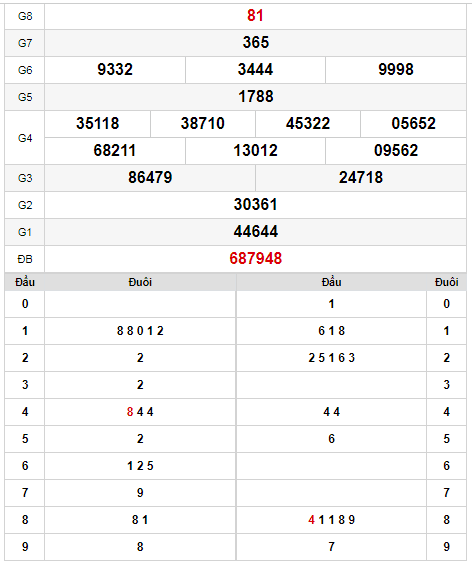Select G4 prize number 38710

[x=202, y=124]
